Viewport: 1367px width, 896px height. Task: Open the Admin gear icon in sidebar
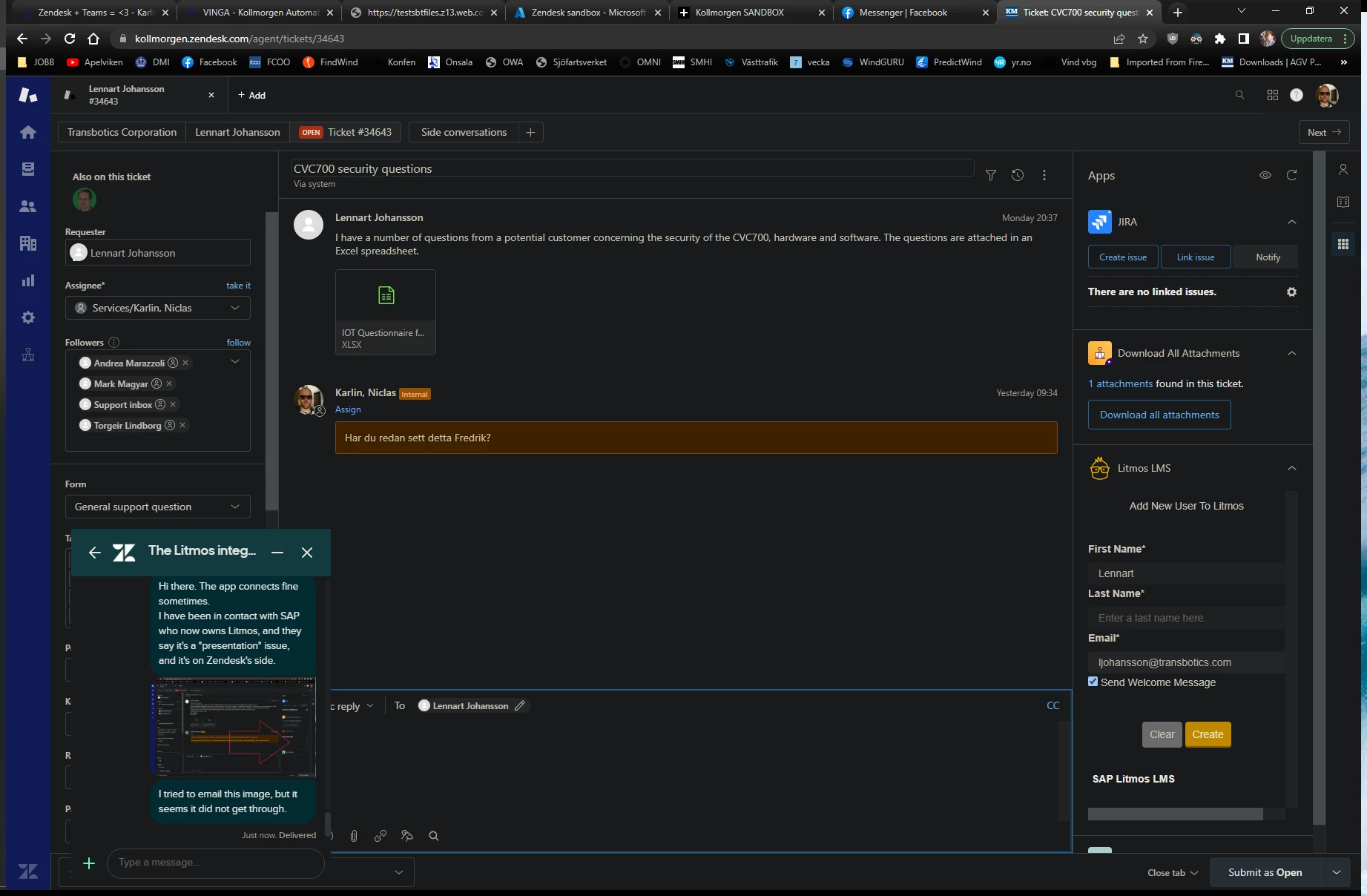pos(28,317)
